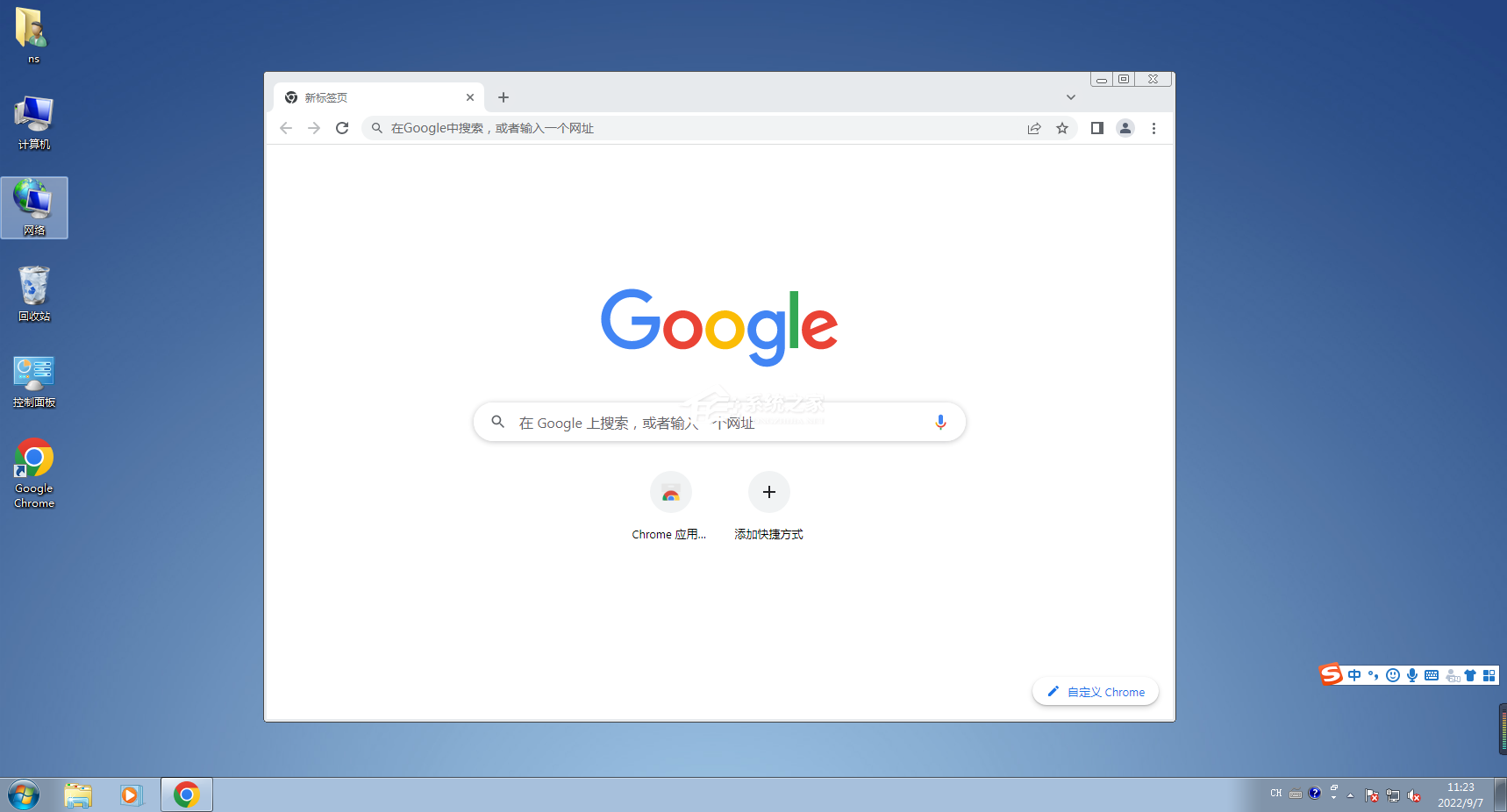Go forward using the forward arrow
The image size is (1507, 812).
314,128
